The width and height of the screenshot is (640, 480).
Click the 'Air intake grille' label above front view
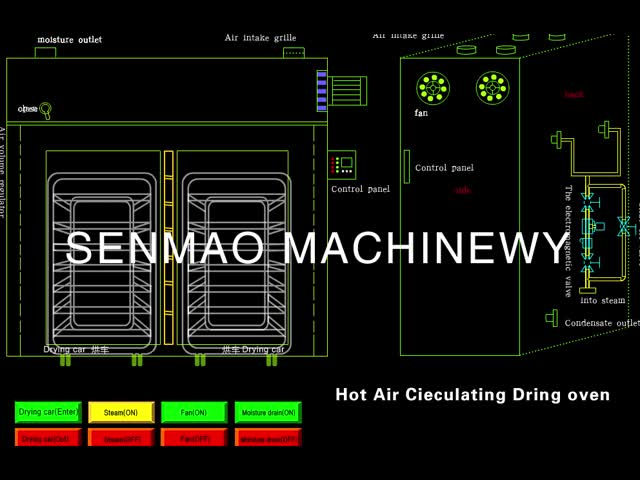(260, 38)
